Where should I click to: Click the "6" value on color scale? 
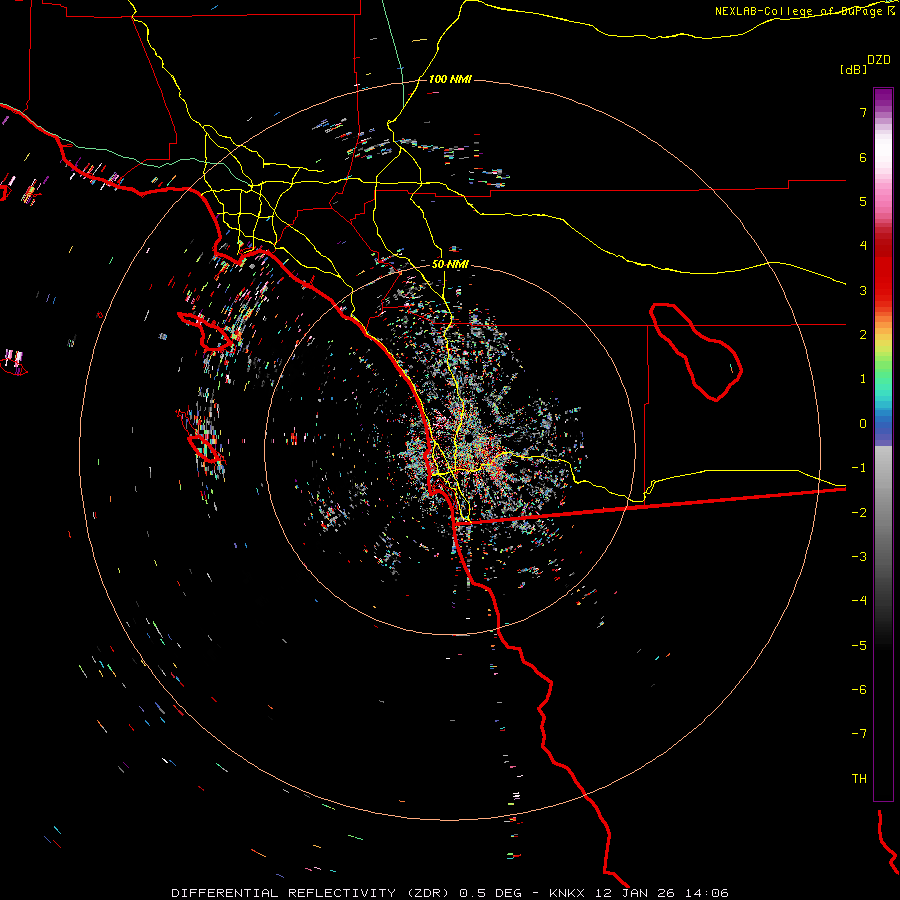coord(863,157)
